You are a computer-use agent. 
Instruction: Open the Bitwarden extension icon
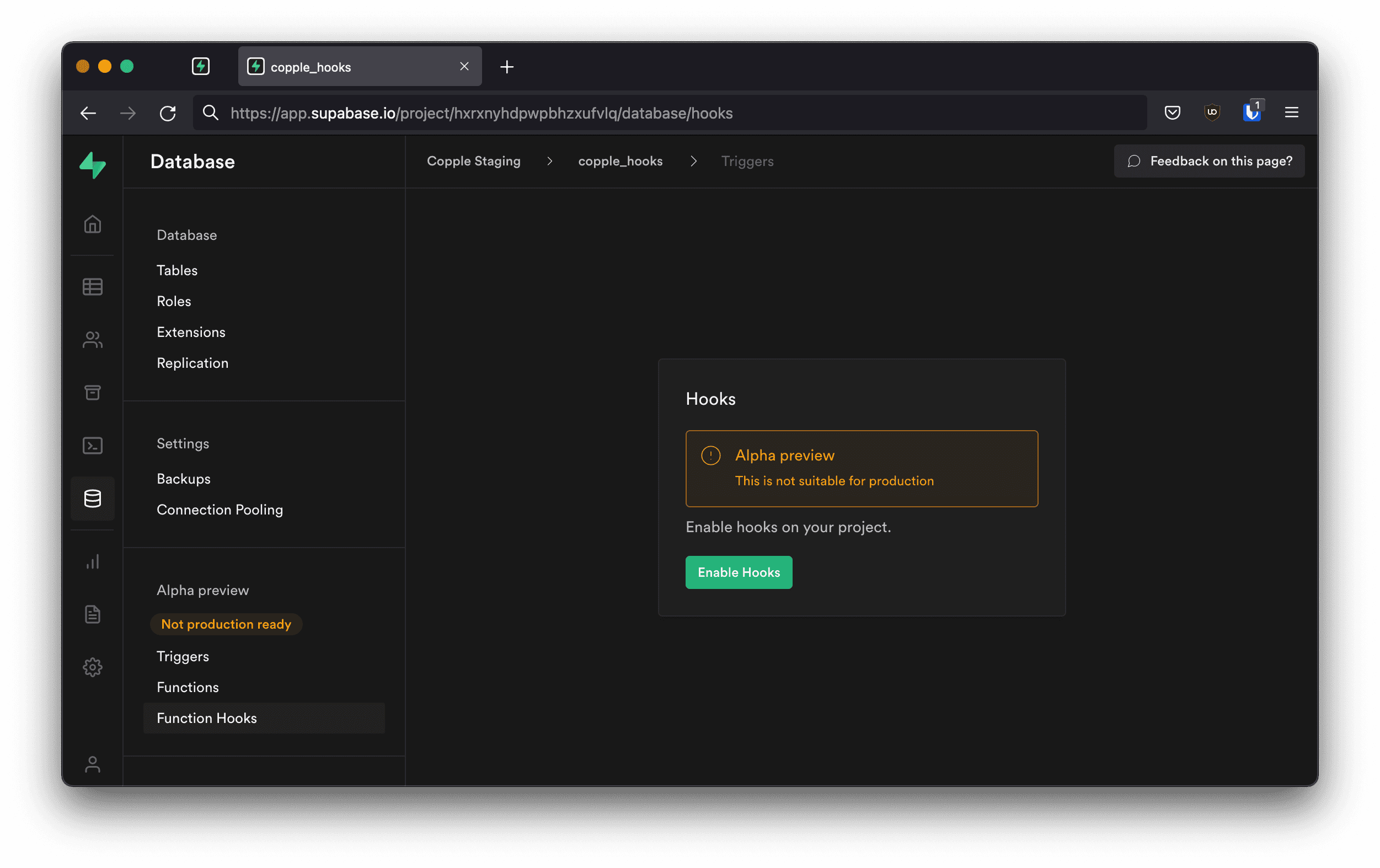coord(1251,112)
